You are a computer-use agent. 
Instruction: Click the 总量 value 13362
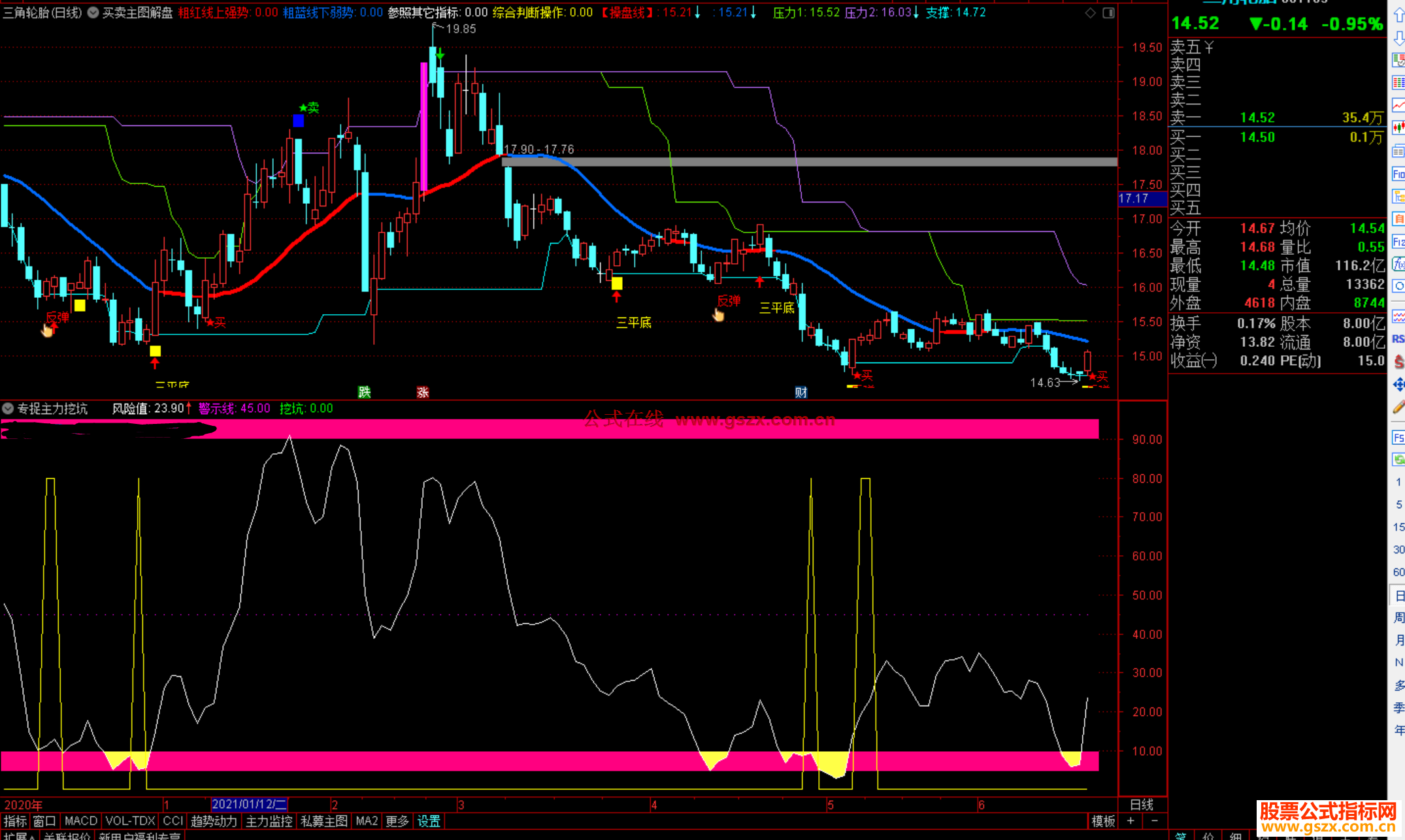[1365, 284]
